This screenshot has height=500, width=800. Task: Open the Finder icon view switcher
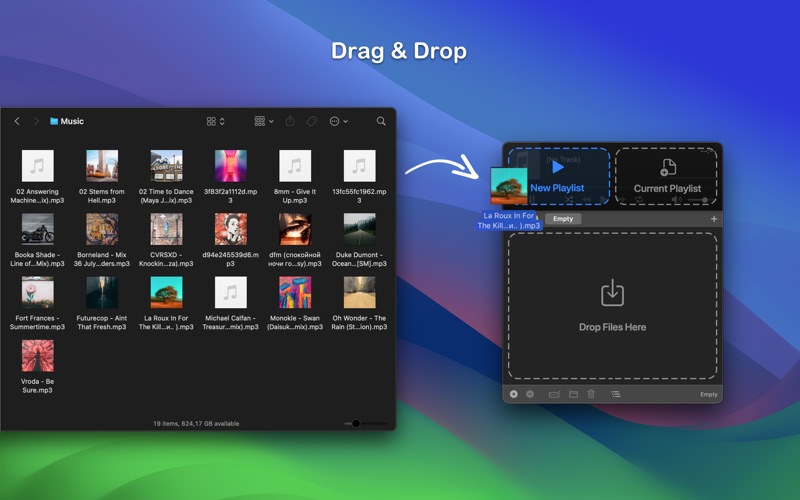click(x=215, y=121)
